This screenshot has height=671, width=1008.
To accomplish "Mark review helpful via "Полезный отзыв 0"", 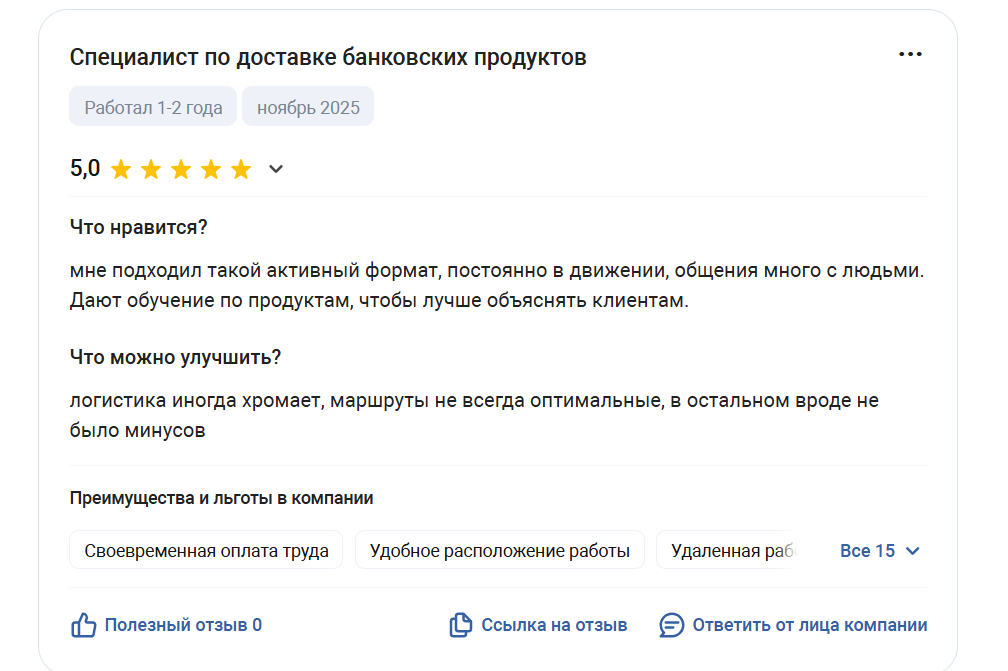I will coord(183,626).
